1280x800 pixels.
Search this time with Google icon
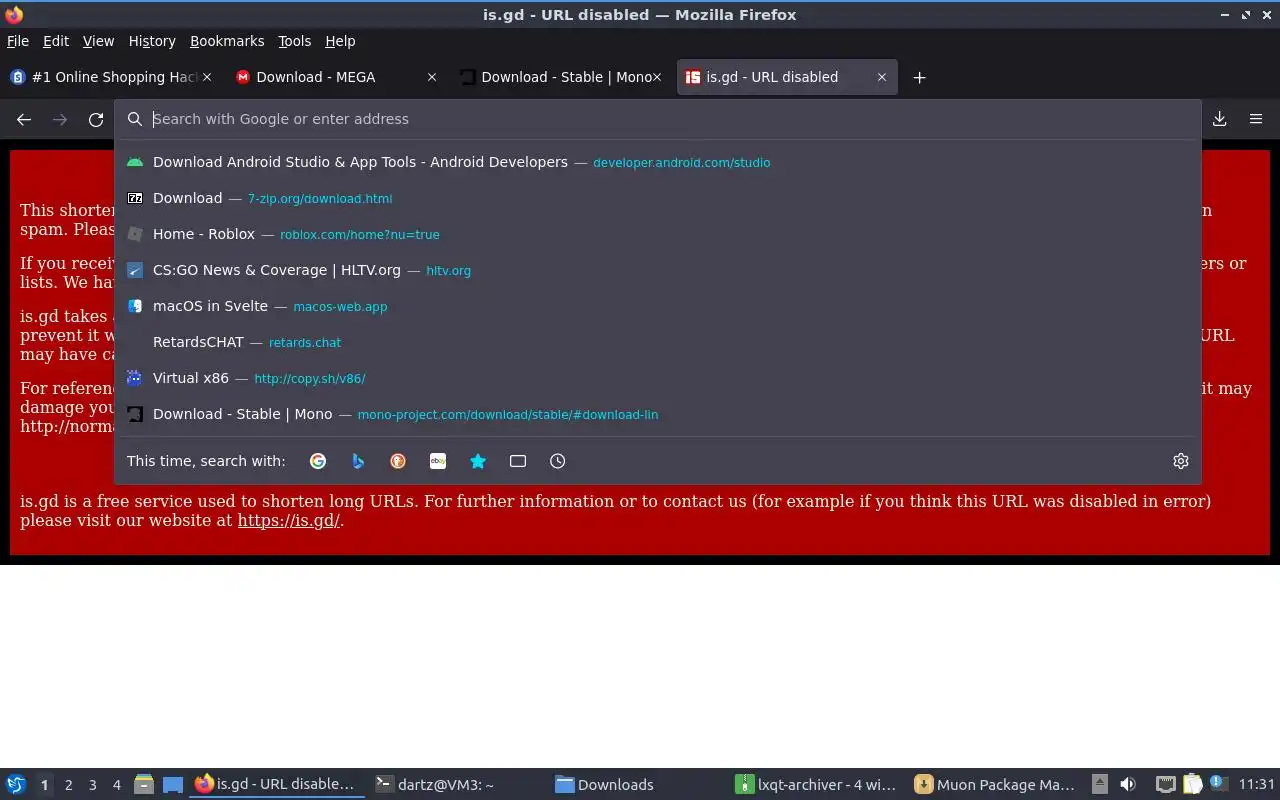tap(318, 461)
